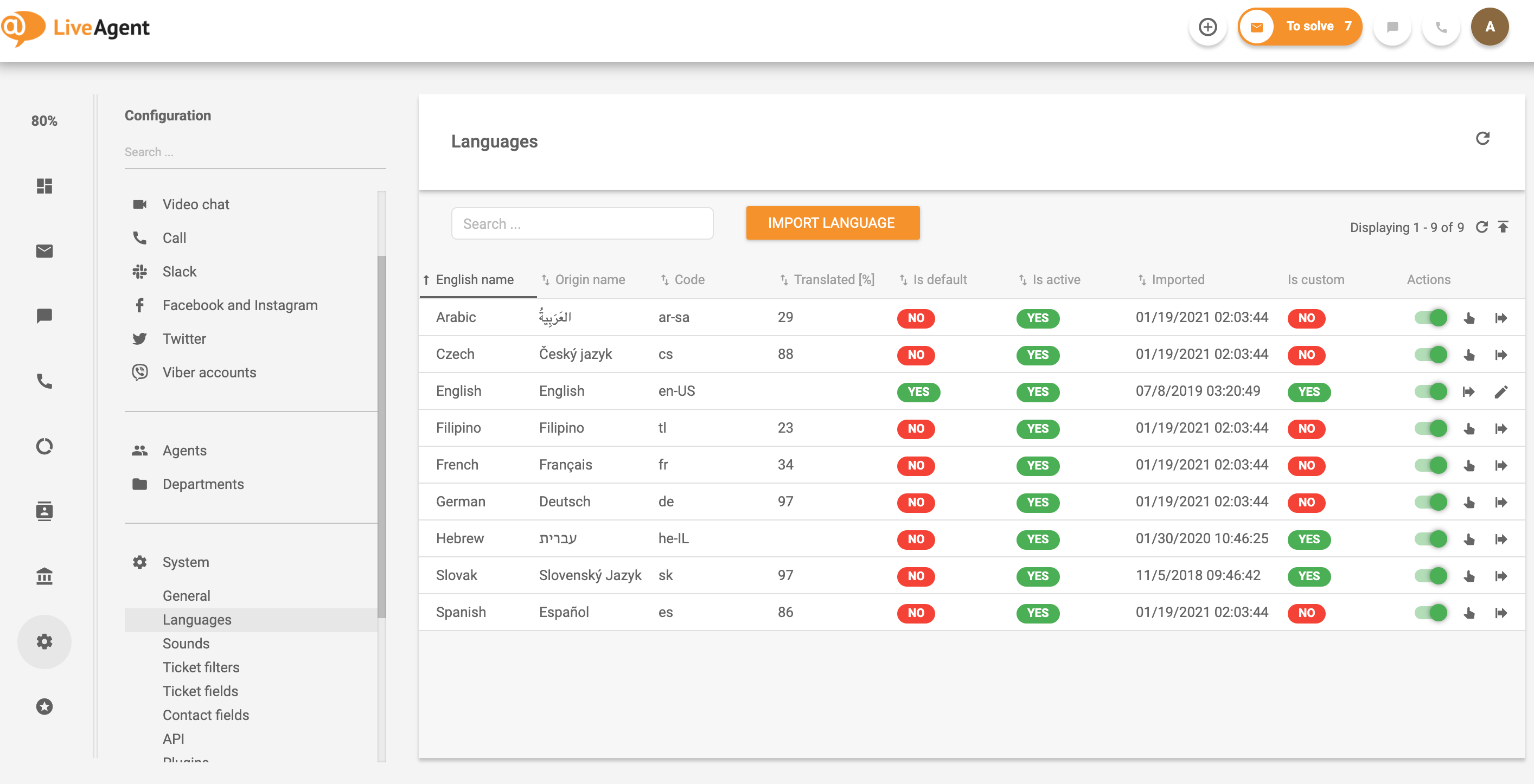The height and width of the screenshot is (784, 1534).
Task: Open the dashboard grid icon in sidebar
Action: (44, 187)
